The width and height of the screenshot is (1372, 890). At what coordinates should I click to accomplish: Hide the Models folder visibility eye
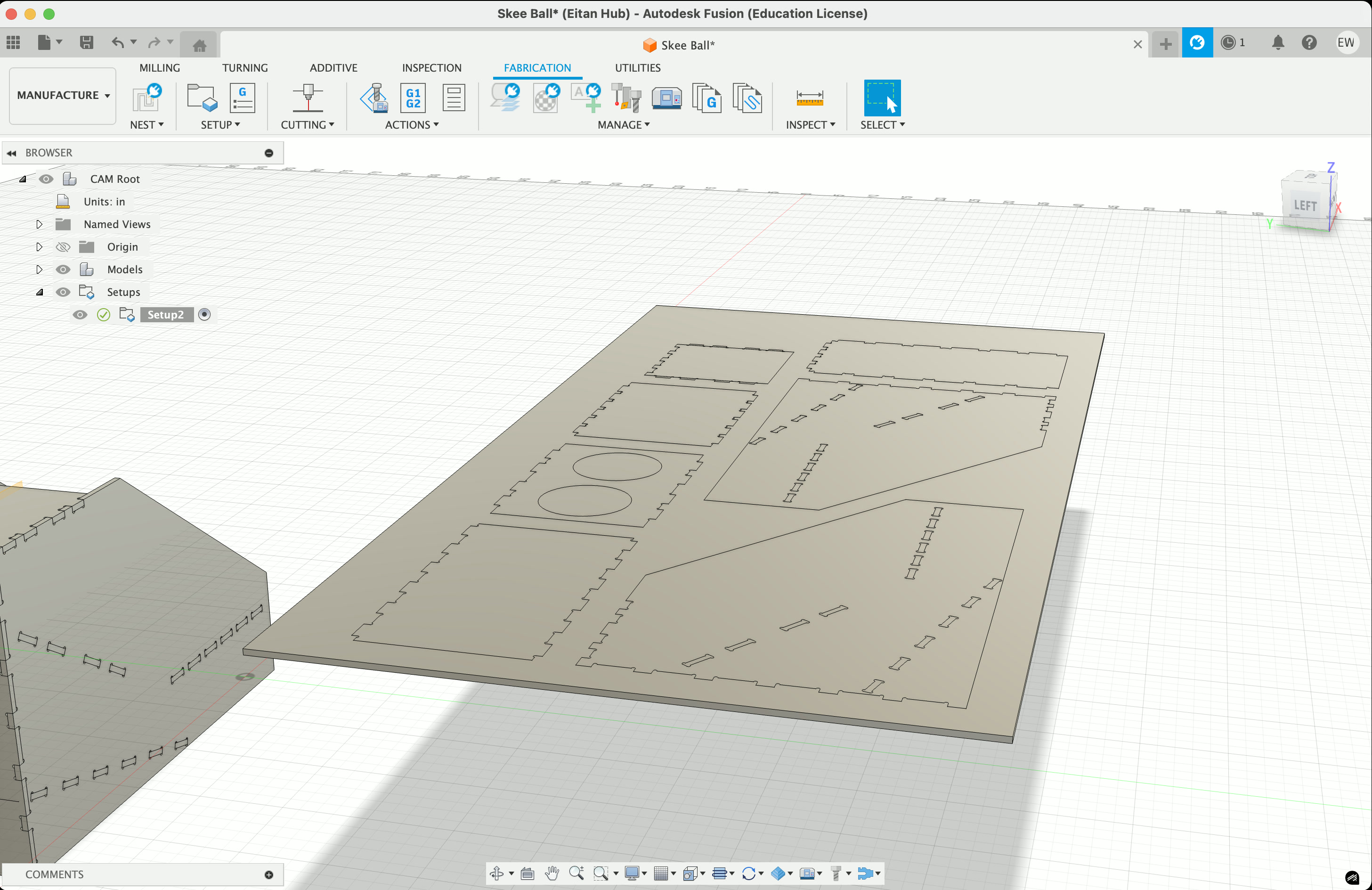pyautogui.click(x=63, y=269)
